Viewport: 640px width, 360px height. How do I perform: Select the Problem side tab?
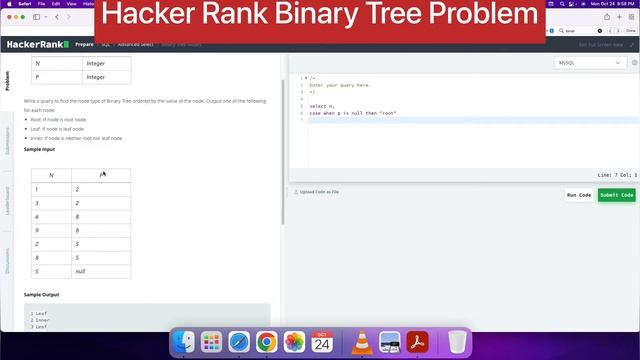tap(7, 81)
